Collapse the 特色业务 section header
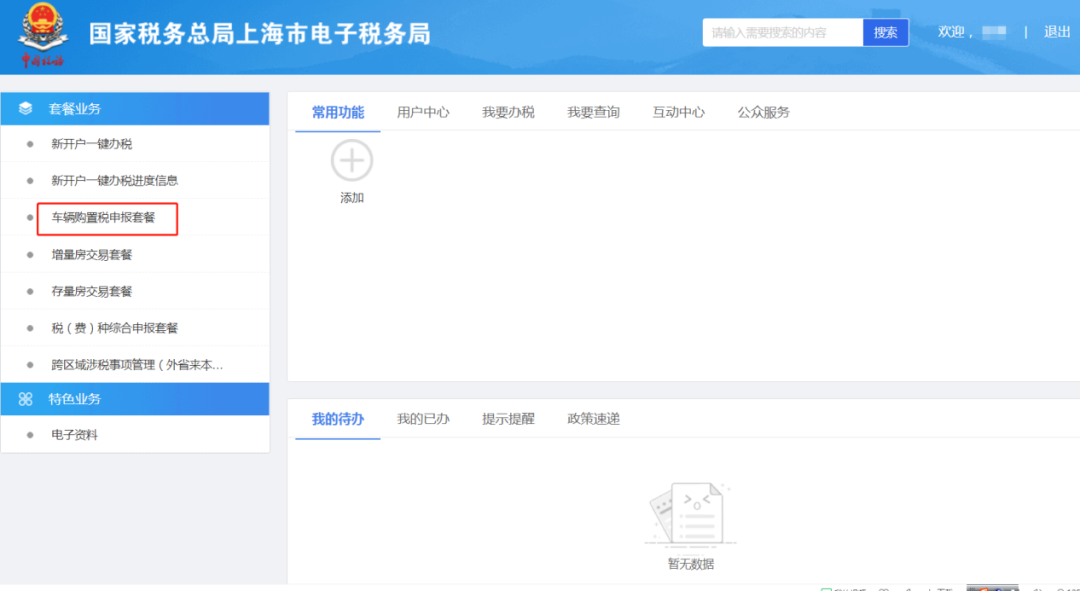The height and width of the screenshot is (591, 1080). 135,399
